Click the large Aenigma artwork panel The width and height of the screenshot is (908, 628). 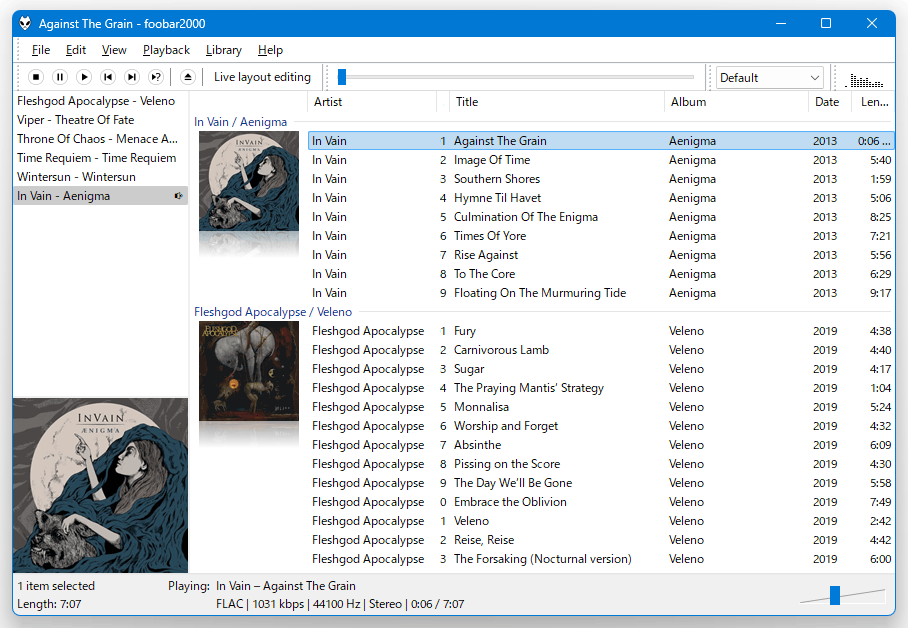[x=101, y=485]
